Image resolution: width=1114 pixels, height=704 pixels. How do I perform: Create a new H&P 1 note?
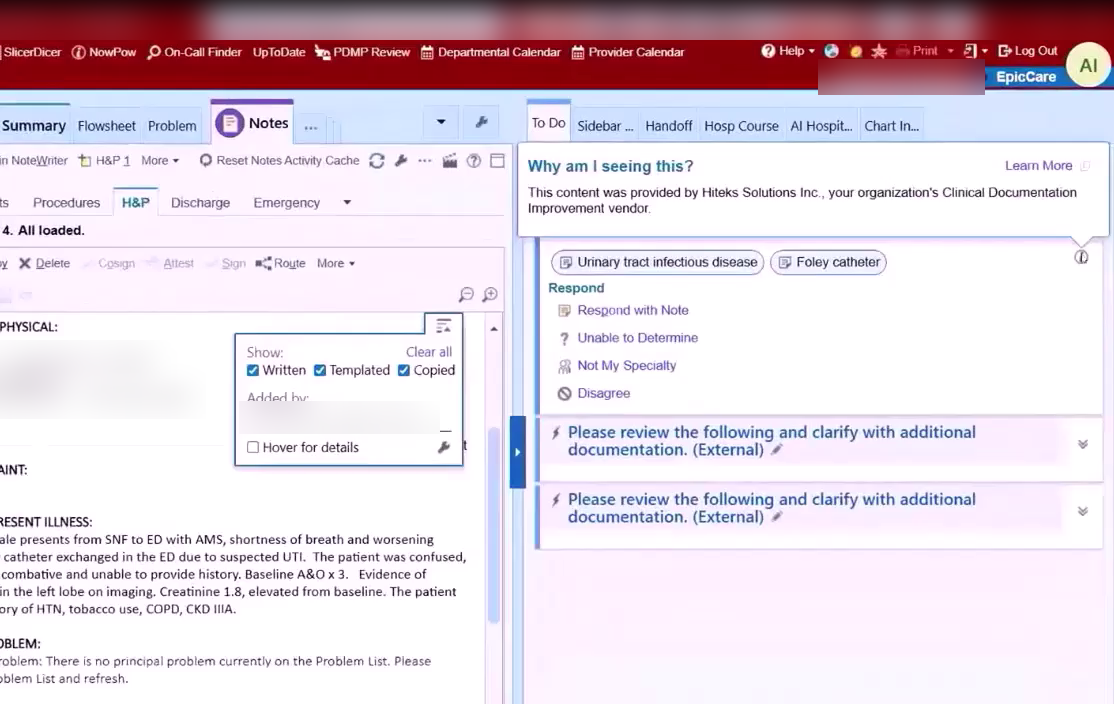[104, 161]
